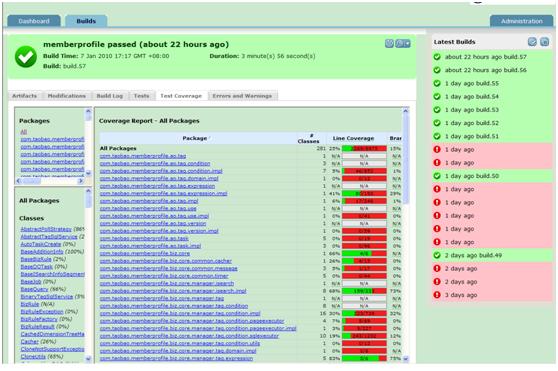Open the dropdown arrow beside the build header icons
Screen dimensions: 558x371
(x=407, y=43)
